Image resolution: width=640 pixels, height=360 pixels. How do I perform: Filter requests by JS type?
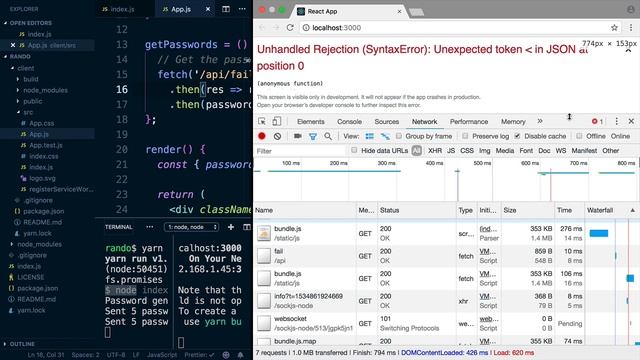coord(451,151)
